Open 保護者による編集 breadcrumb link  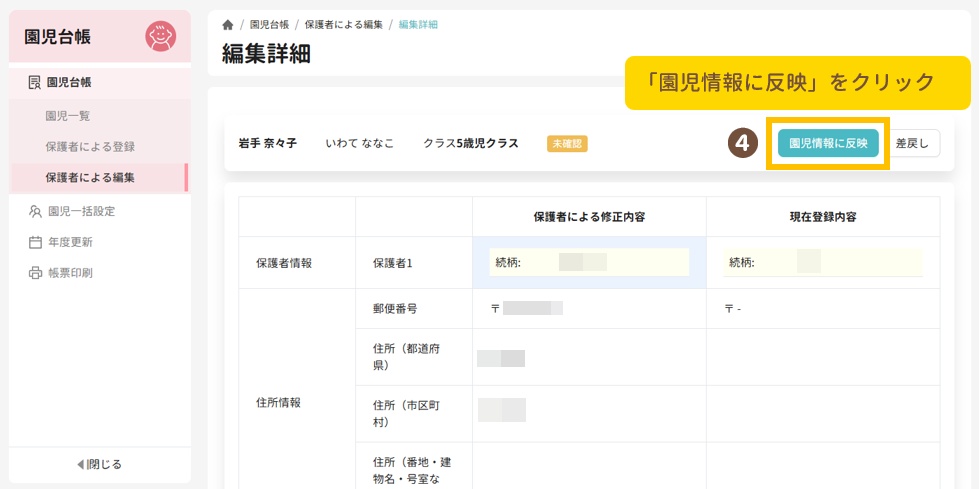point(344,24)
